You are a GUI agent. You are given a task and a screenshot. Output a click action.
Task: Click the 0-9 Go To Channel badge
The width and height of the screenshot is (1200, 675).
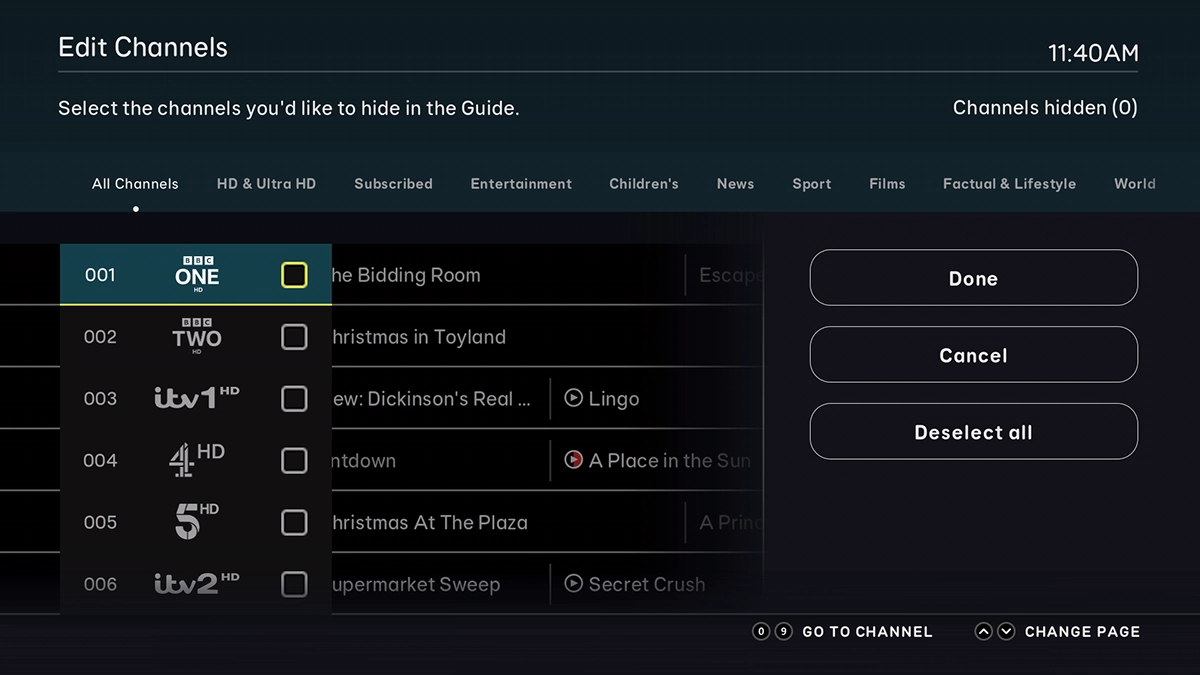coord(771,631)
